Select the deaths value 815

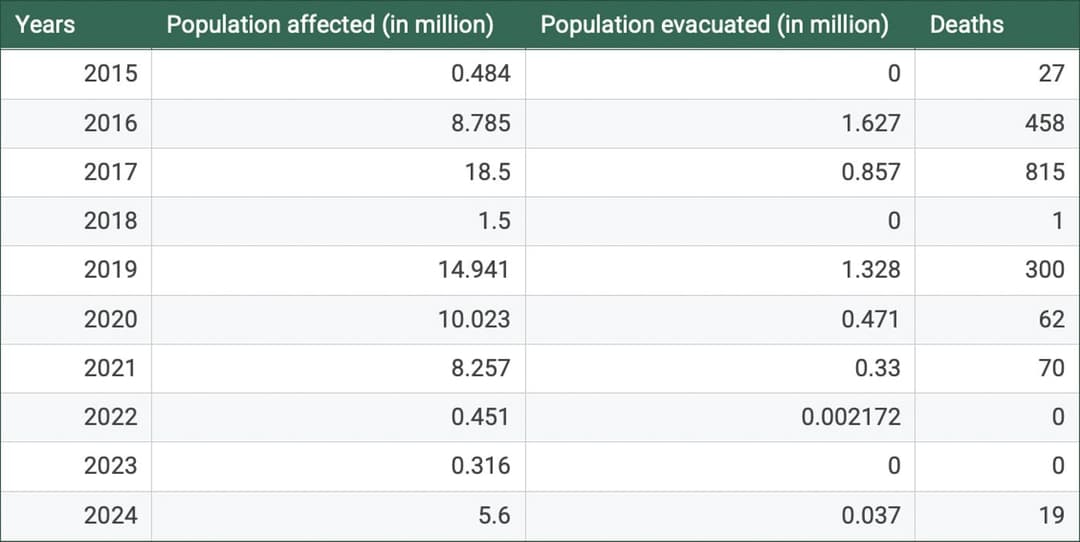(x=1045, y=172)
